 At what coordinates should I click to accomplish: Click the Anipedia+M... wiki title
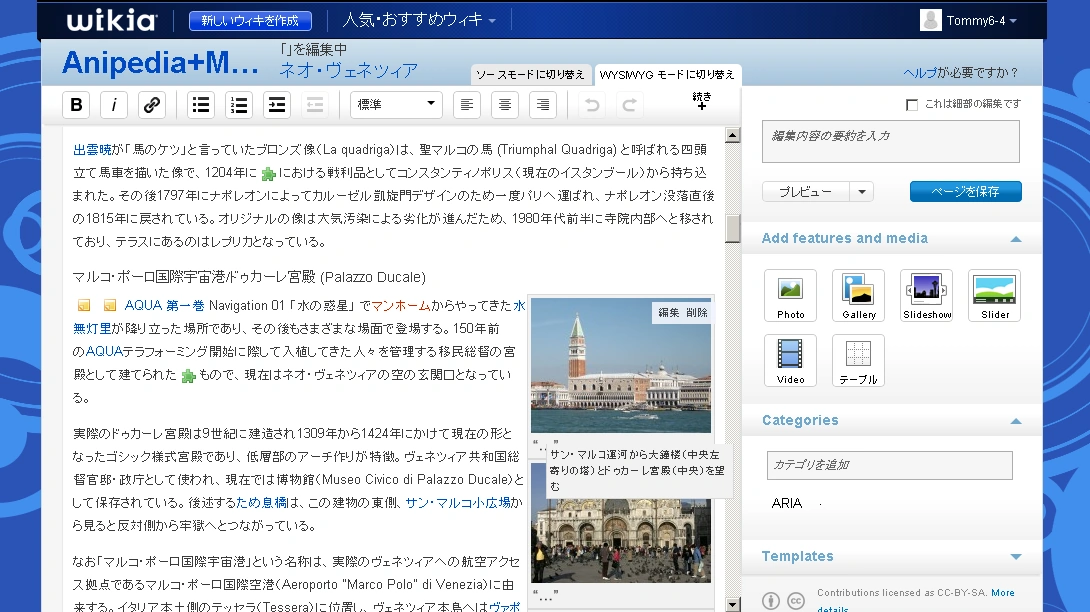coord(161,63)
